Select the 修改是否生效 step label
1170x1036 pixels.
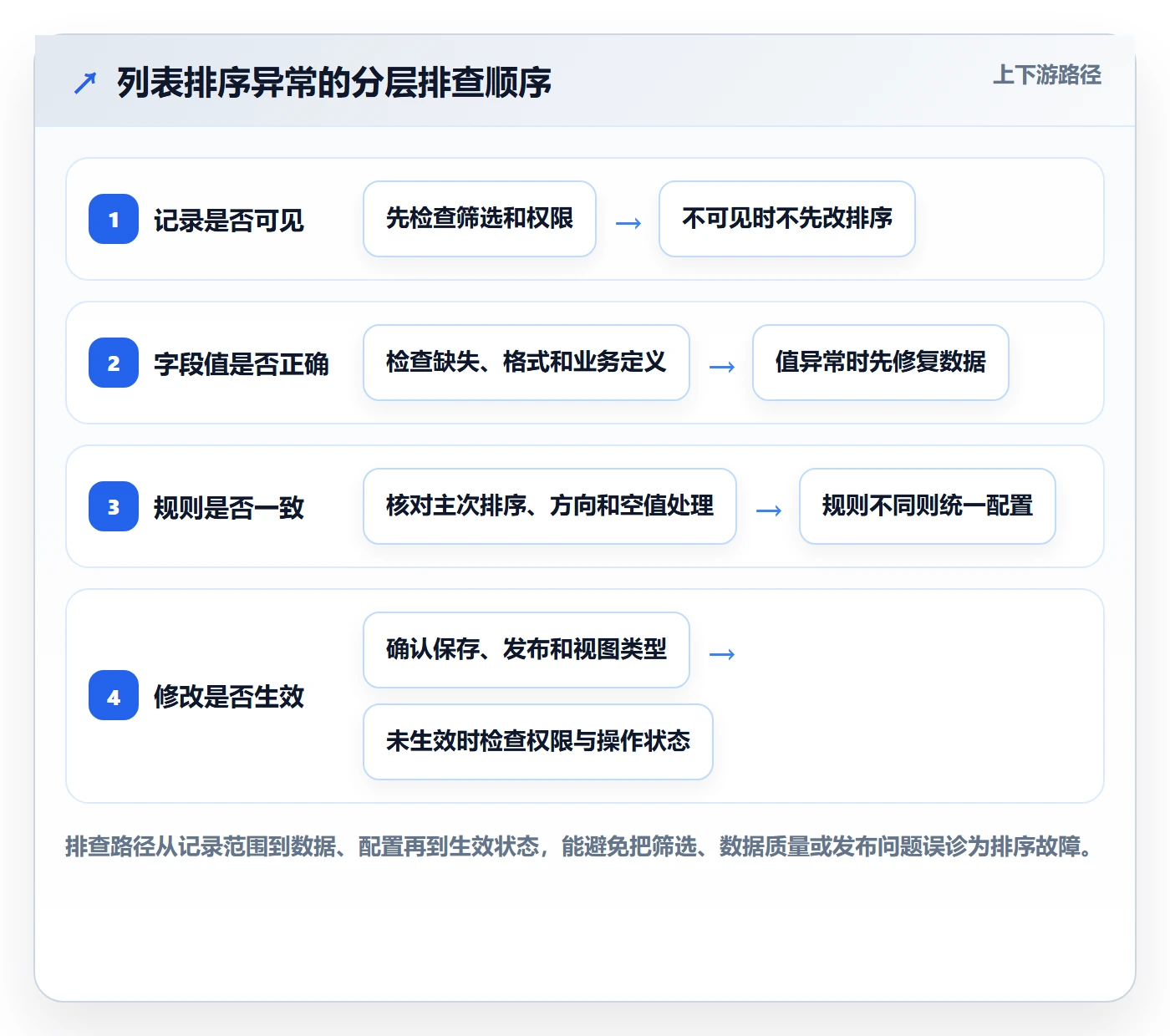pyautogui.click(x=229, y=697)
